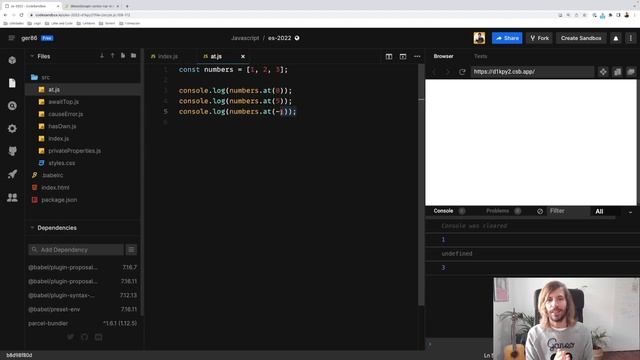Open the Deployment rocket icon

click(12, 174)
